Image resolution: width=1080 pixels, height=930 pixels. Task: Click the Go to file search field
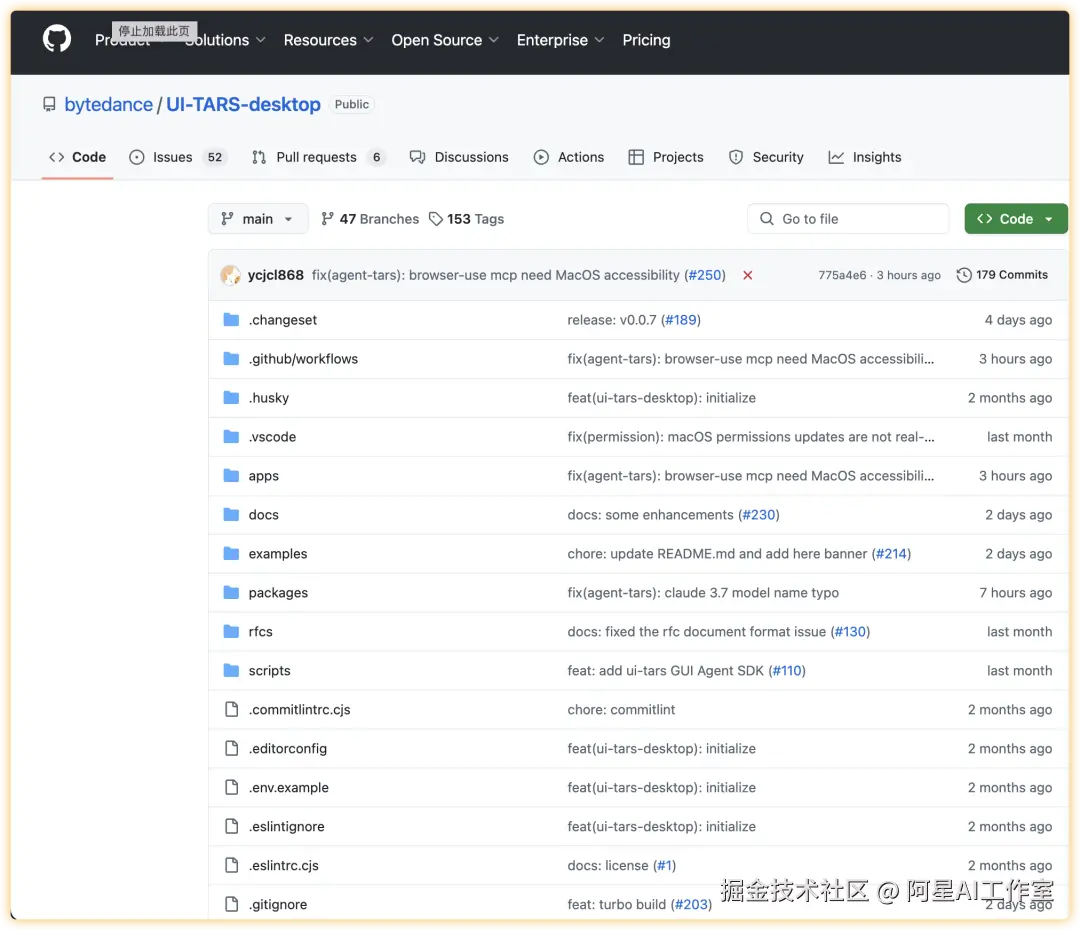848,218
